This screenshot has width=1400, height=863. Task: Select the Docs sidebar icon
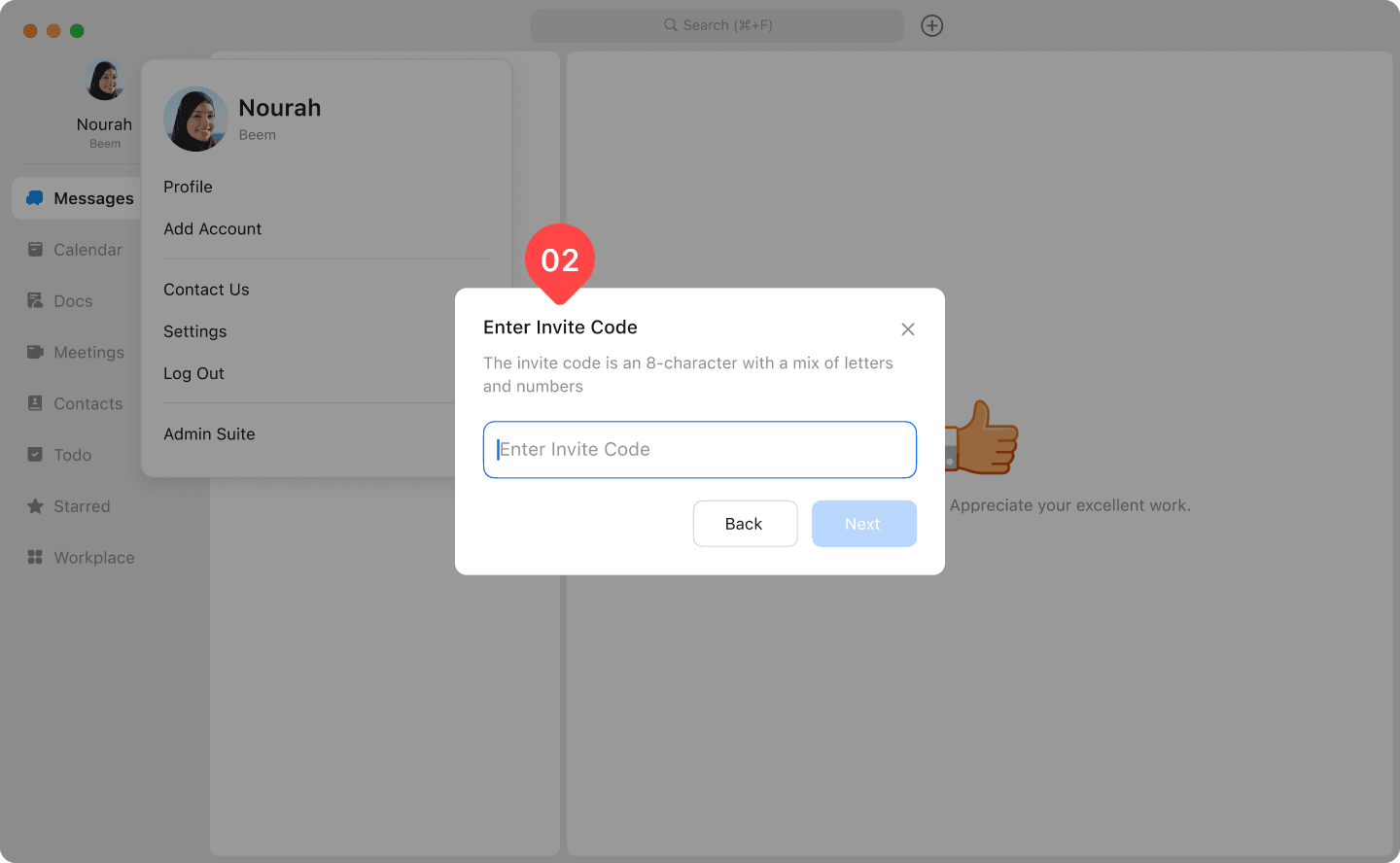(35, 301)
